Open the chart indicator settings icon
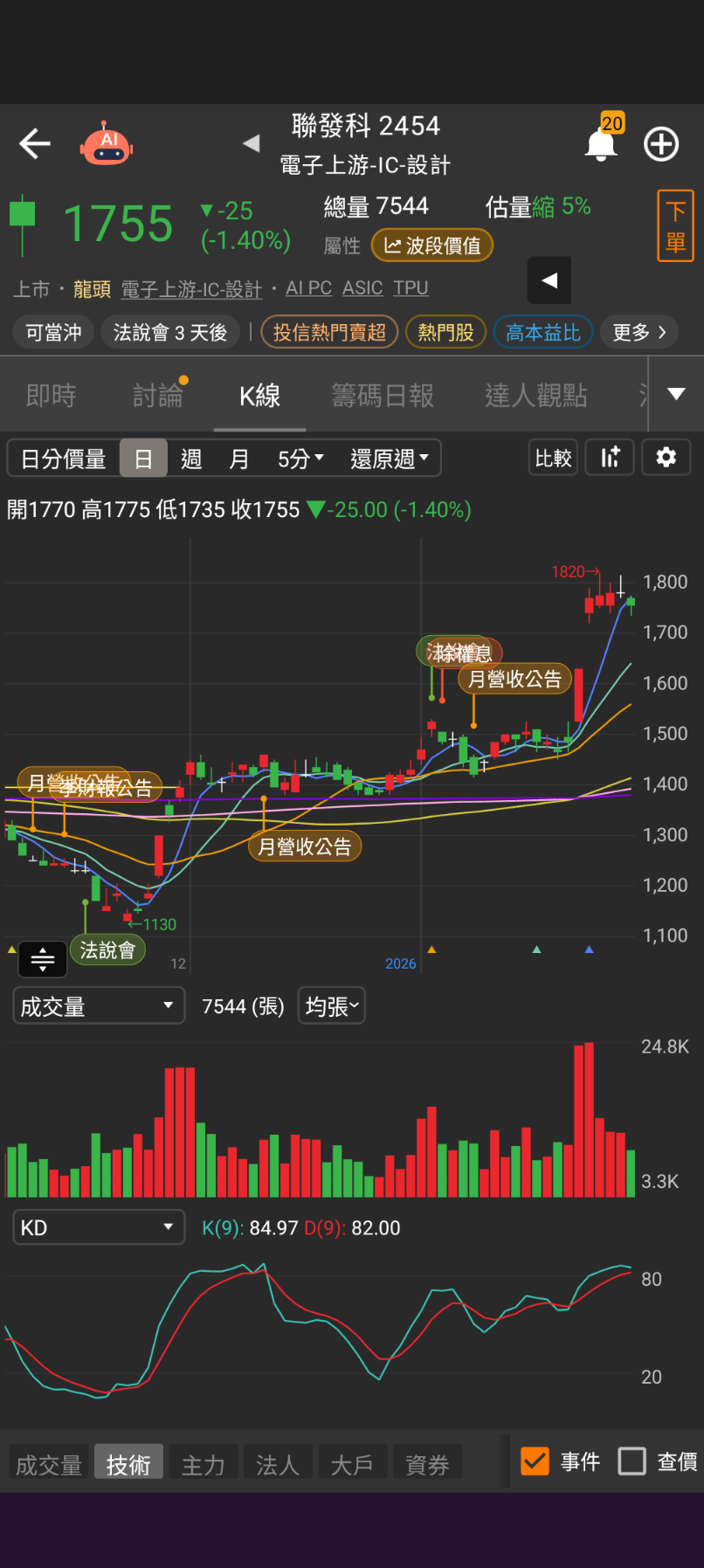 coord(611,458)
